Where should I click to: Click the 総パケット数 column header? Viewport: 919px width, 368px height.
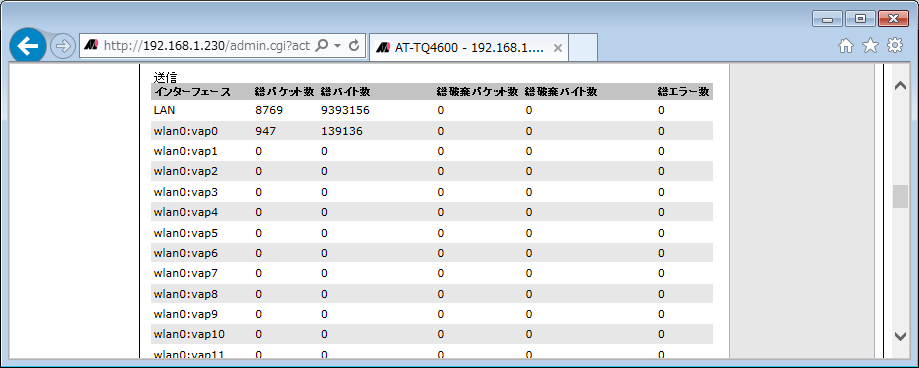(285, 91)
